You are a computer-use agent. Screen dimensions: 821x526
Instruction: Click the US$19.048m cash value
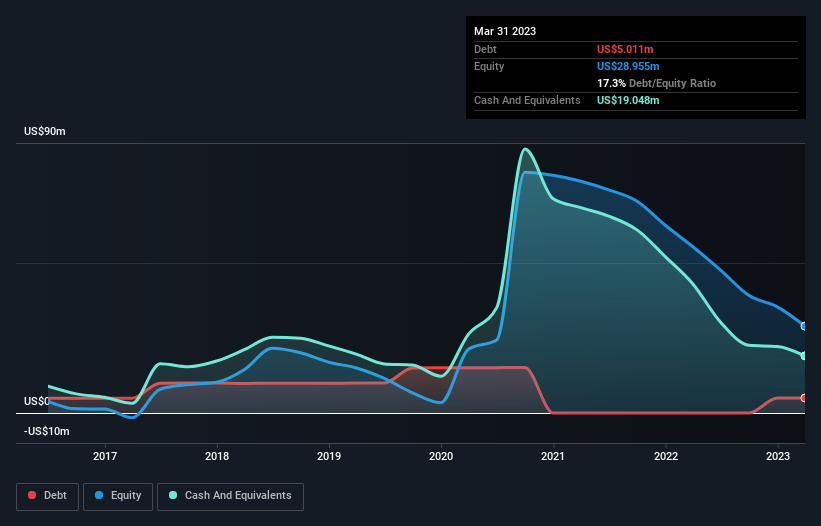pyautogui.click(x=628, y=100)
